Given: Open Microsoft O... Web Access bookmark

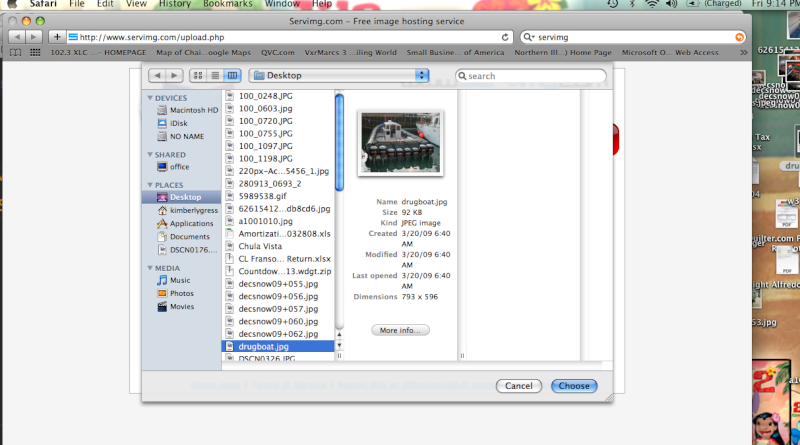Looking at the screenshot, I should coord(670,53).
